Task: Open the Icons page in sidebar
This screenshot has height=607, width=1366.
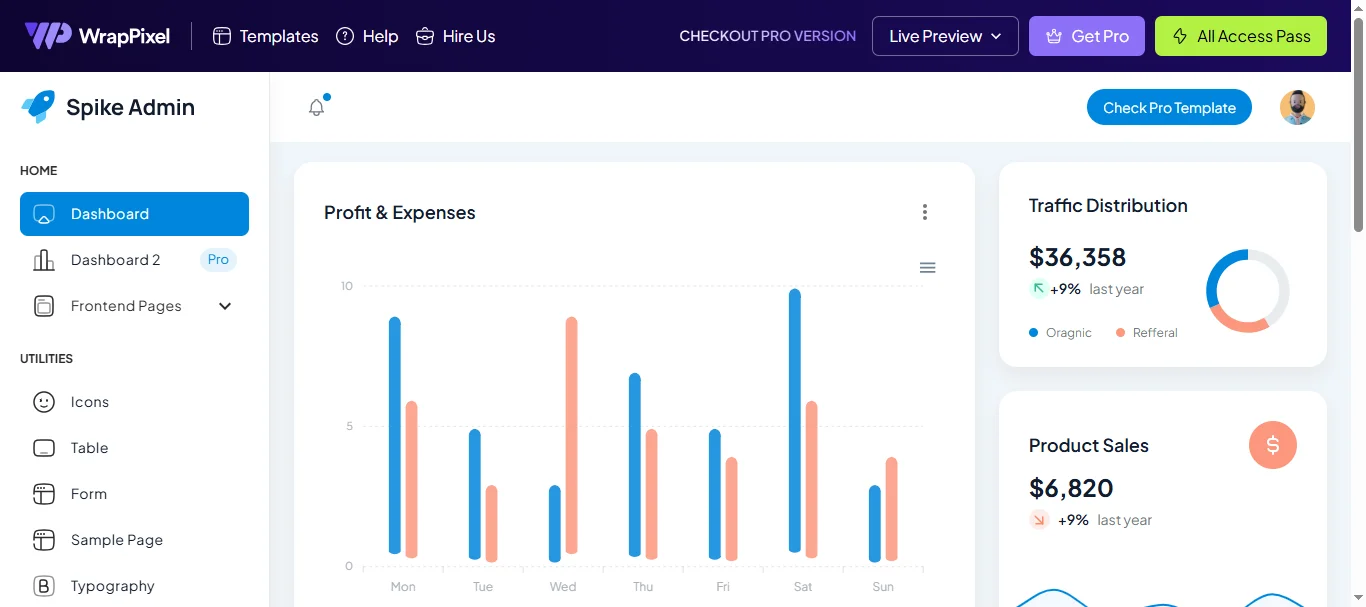Action: (89, 402)
